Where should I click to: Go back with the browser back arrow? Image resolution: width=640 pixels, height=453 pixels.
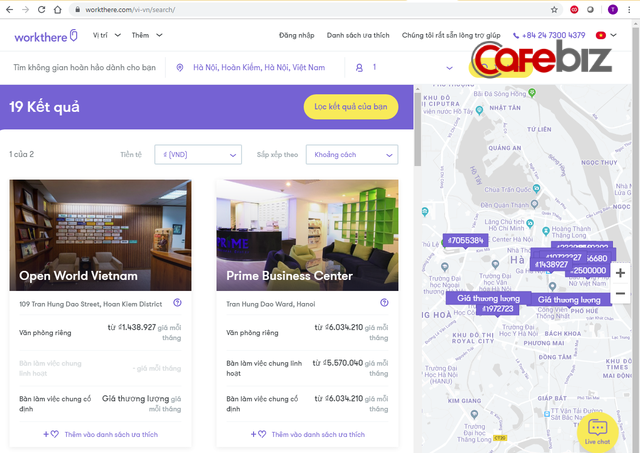click(9, 9)
